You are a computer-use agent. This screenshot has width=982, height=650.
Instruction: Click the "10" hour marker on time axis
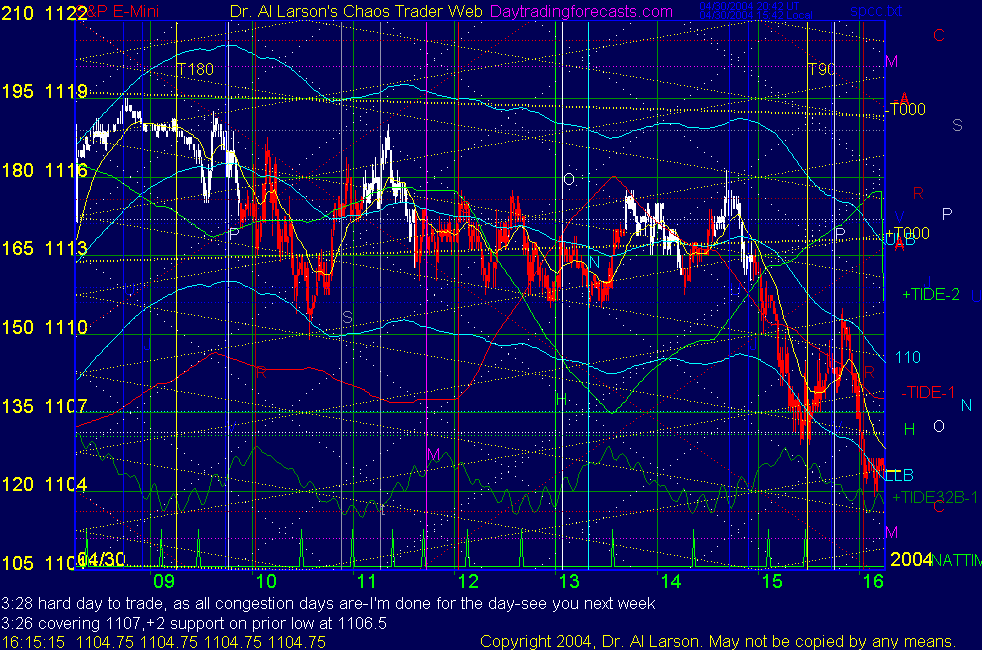[x=266, y=582]
